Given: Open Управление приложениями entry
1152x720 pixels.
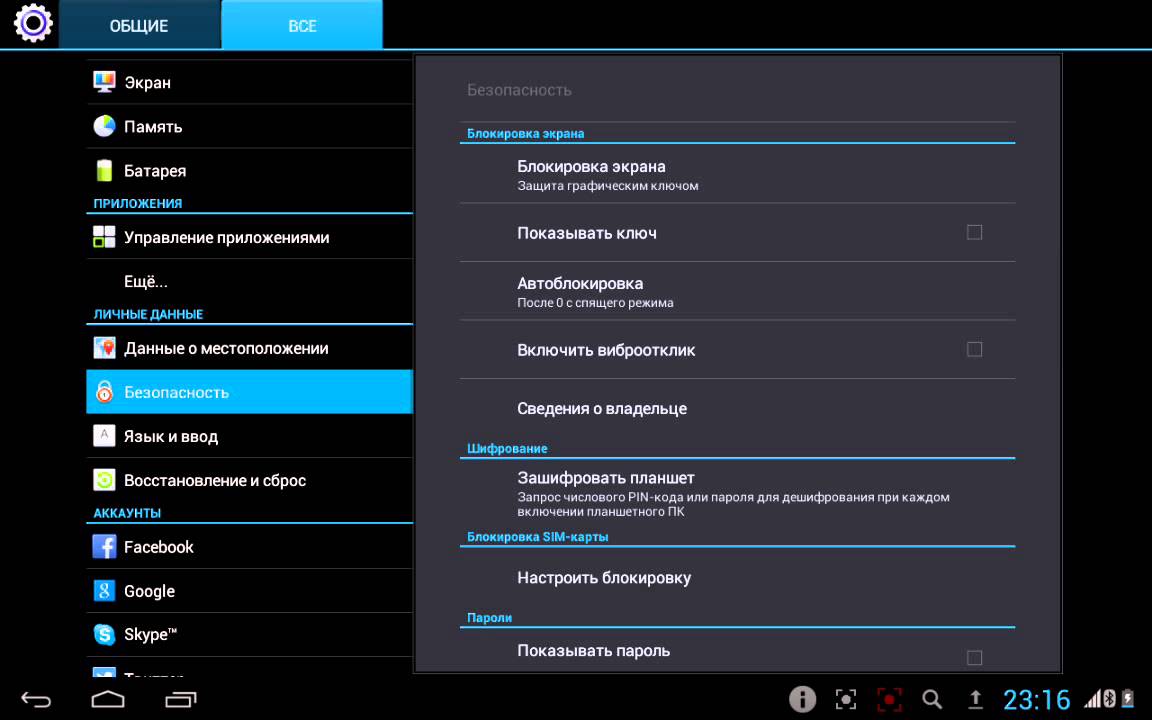Looking at the screenshot, I should 250,237.
